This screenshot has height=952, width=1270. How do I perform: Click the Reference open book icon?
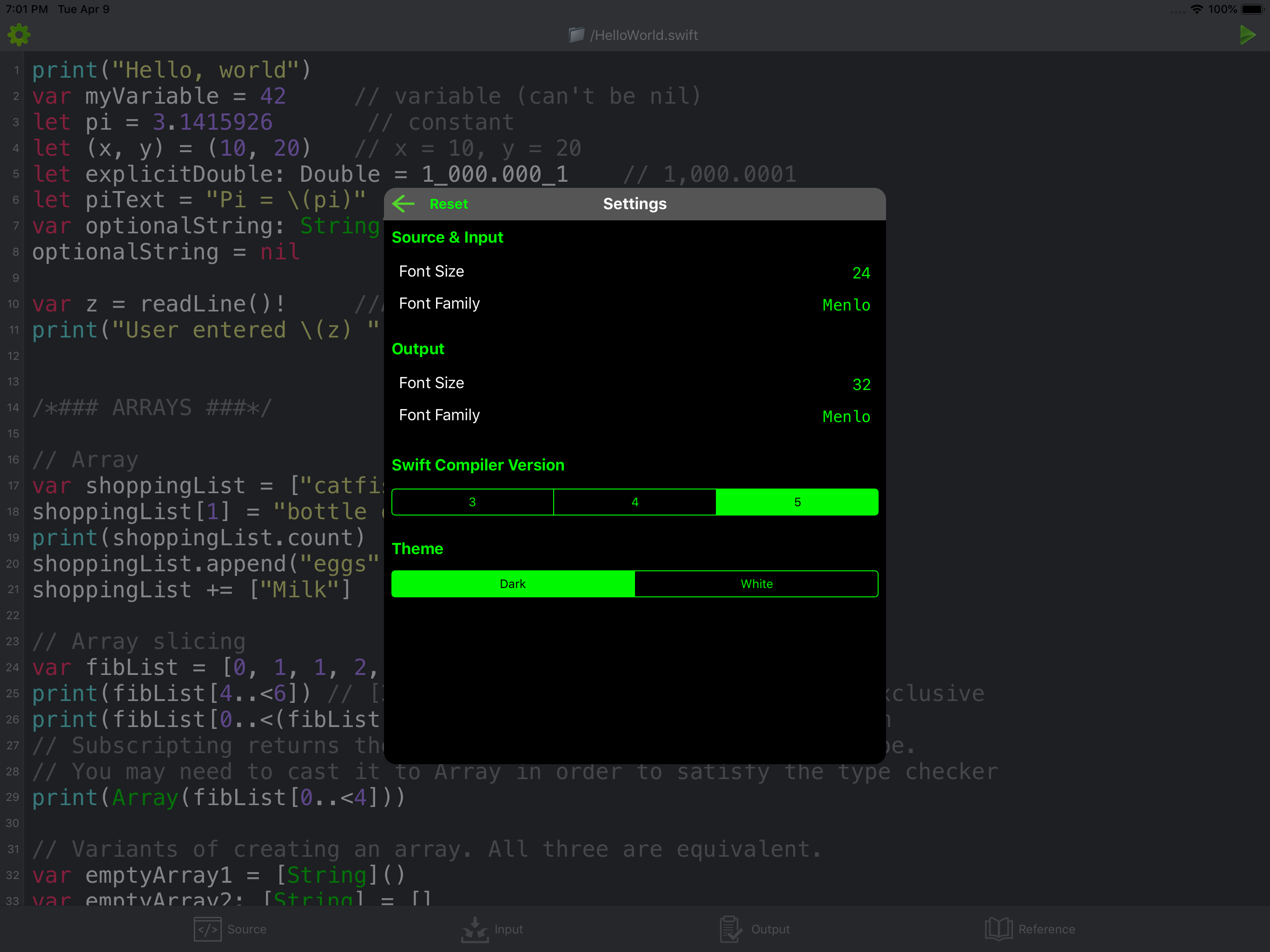[999, 929]
